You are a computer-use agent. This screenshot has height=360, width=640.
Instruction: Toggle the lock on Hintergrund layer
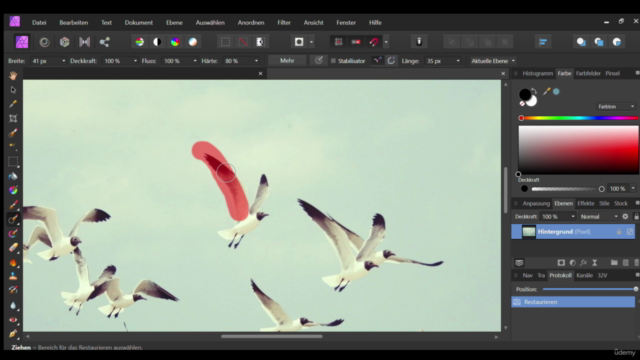pos(619,231)
